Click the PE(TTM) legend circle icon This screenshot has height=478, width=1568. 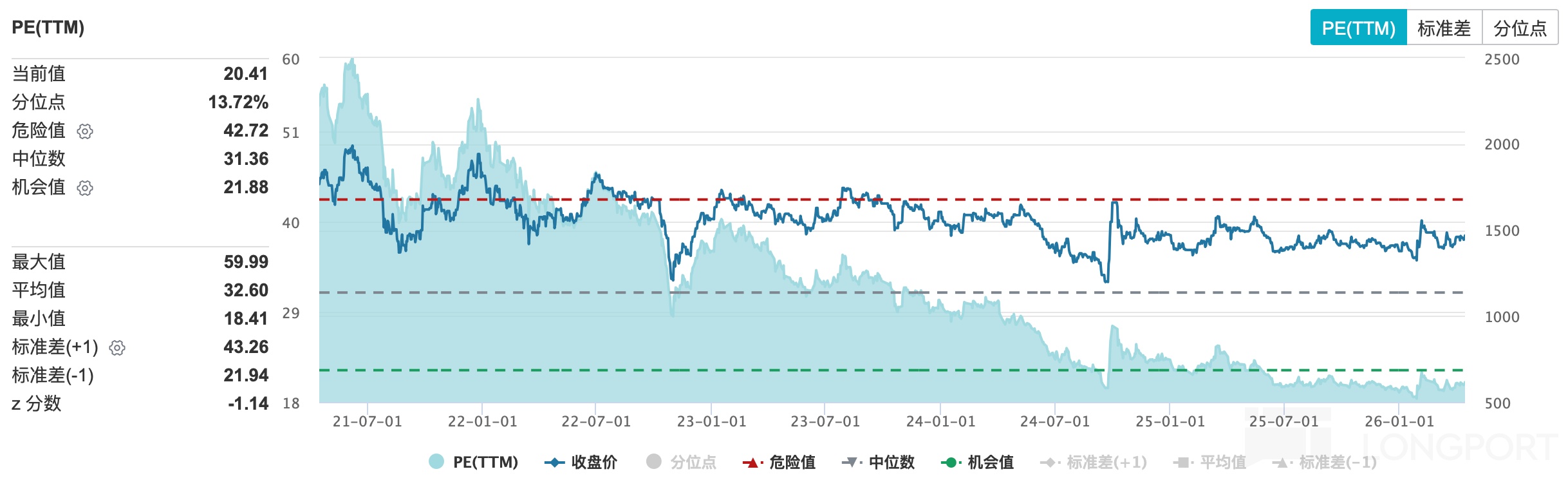point(436,462)
